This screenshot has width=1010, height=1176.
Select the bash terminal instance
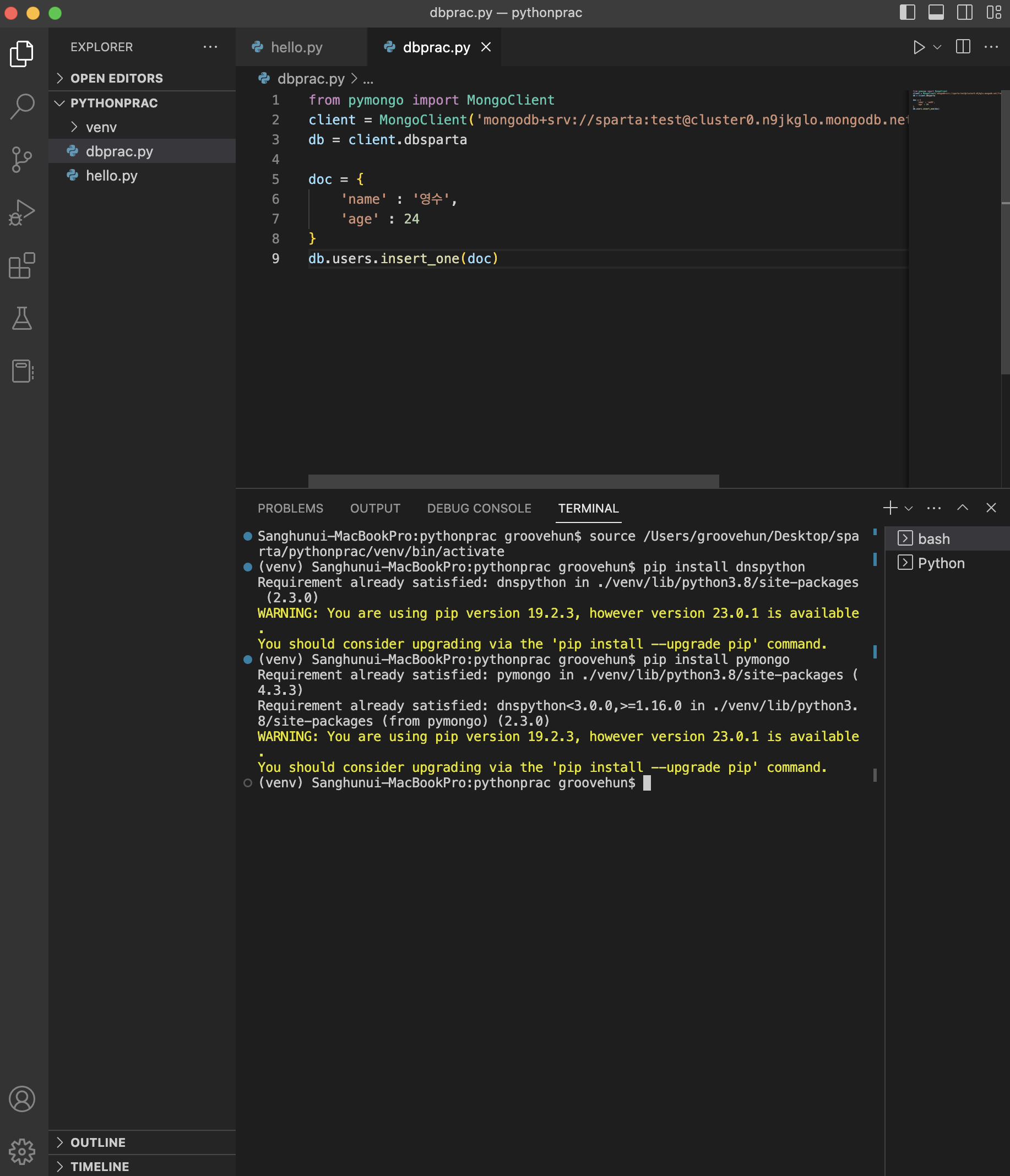947,538
